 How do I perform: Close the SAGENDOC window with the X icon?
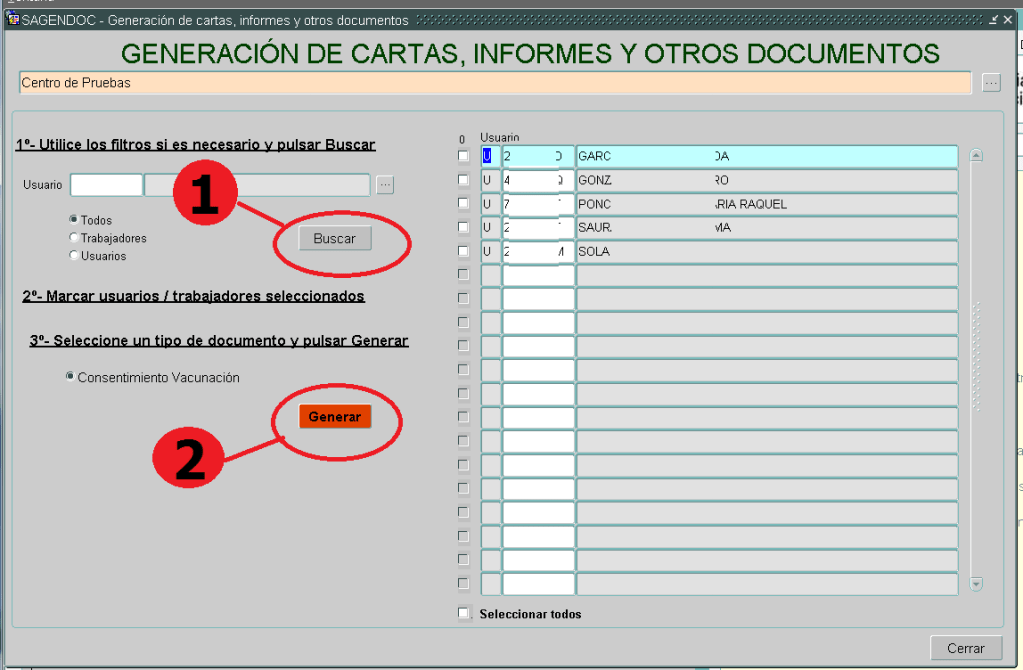point(1007,20)
